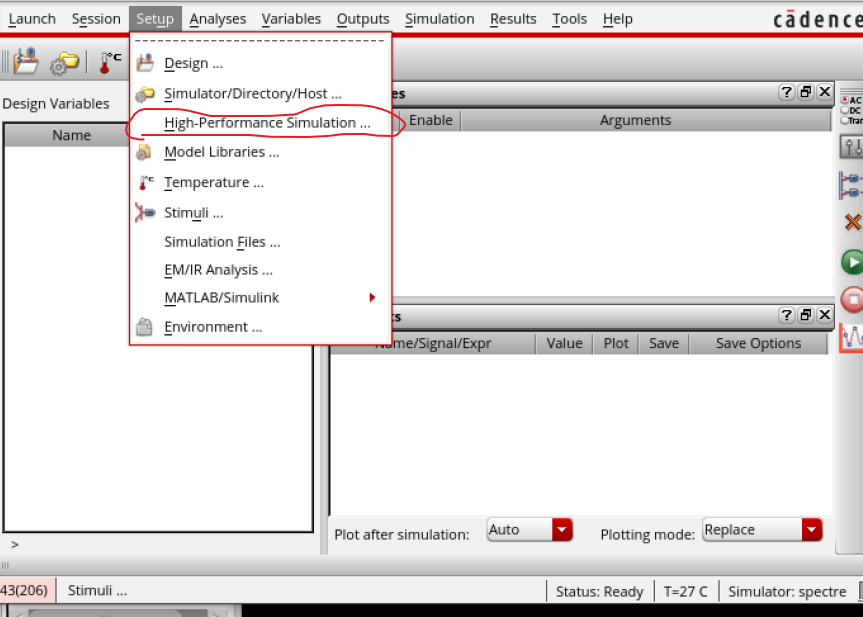Image resolution: width=863 pixels, height=617 pixels.
Task: Open High-Performance Simulation ... settings
Action: pyautogui.click(x=260, y=123)
